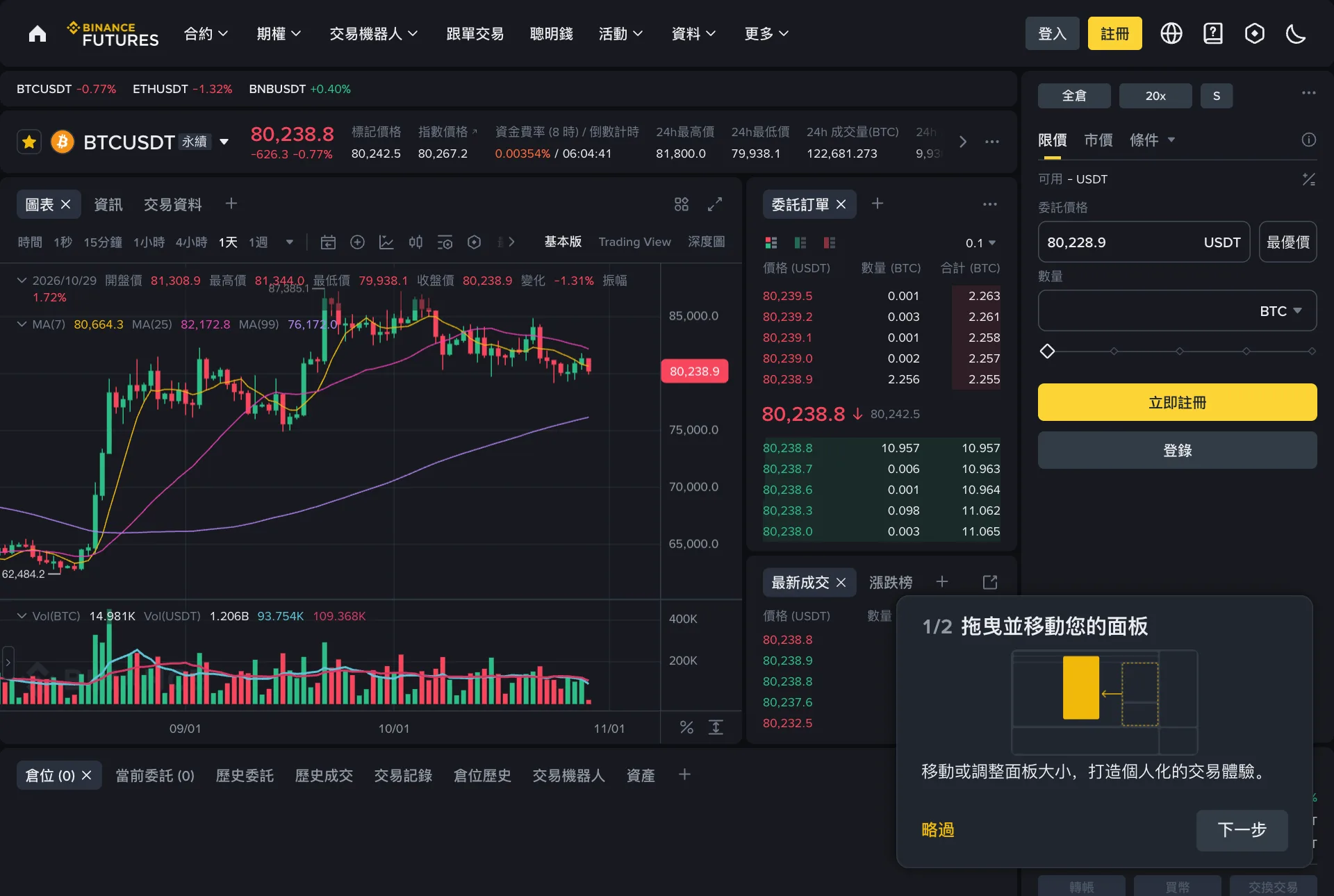Show order book asks only view
This screenshot has width=1334, height=896.
(830, 242)
